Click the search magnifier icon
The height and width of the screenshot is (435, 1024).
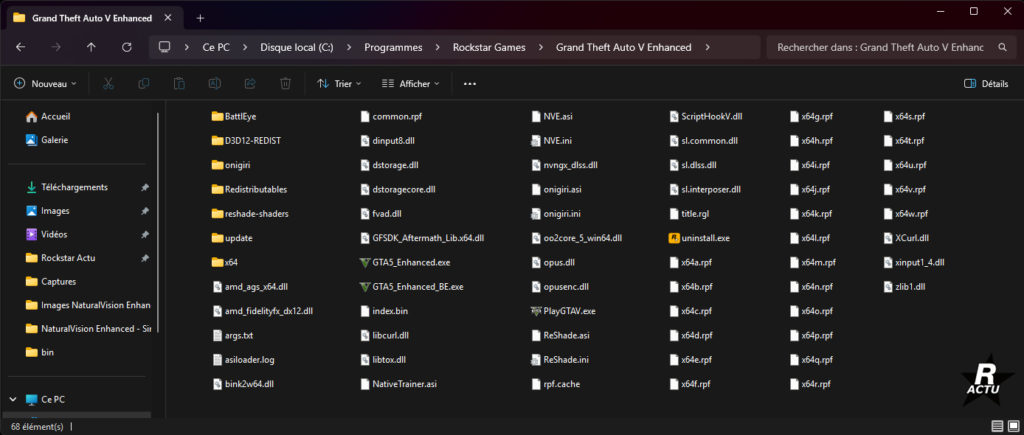pos(1002,47)
